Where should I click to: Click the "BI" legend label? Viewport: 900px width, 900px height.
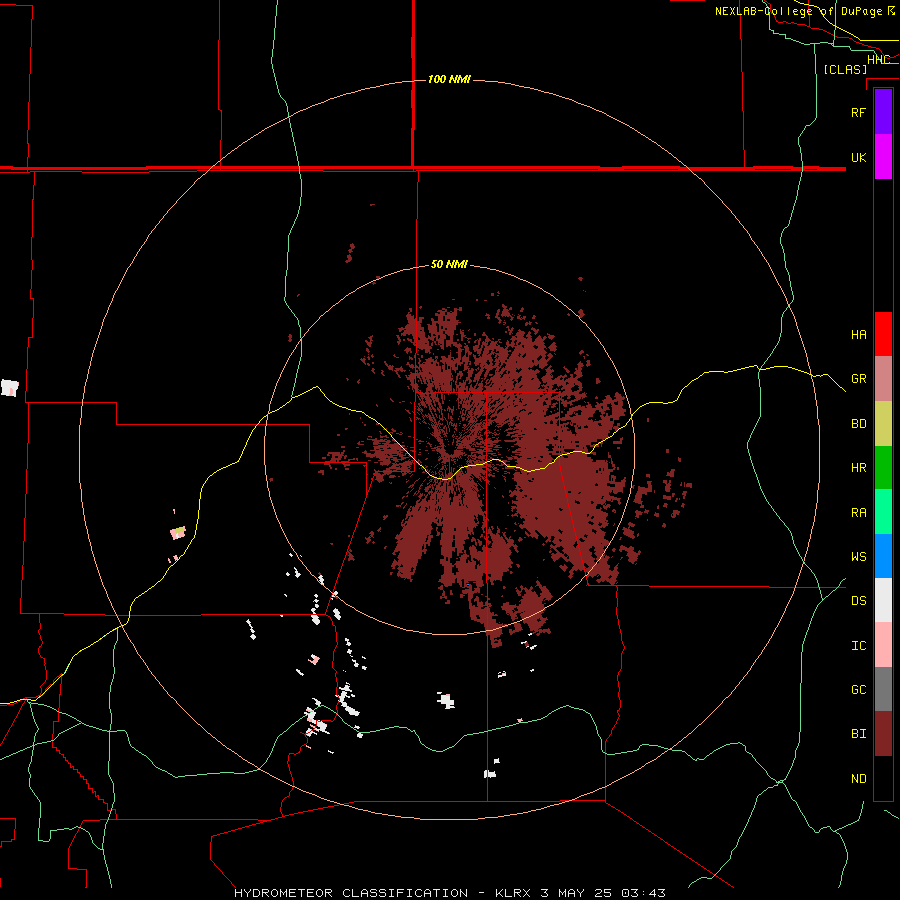tap(858, 734)
